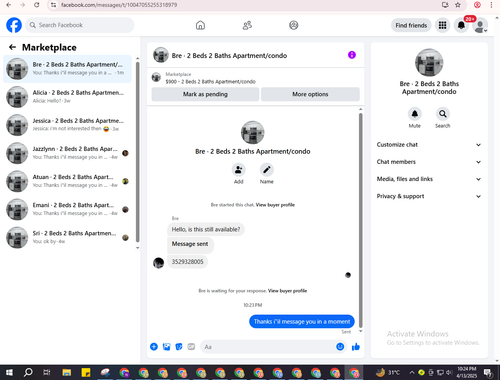Viewport: 500px width, 380px height.
Task: Click the sender avatar beside 3529328005
Action: point(158,263)
